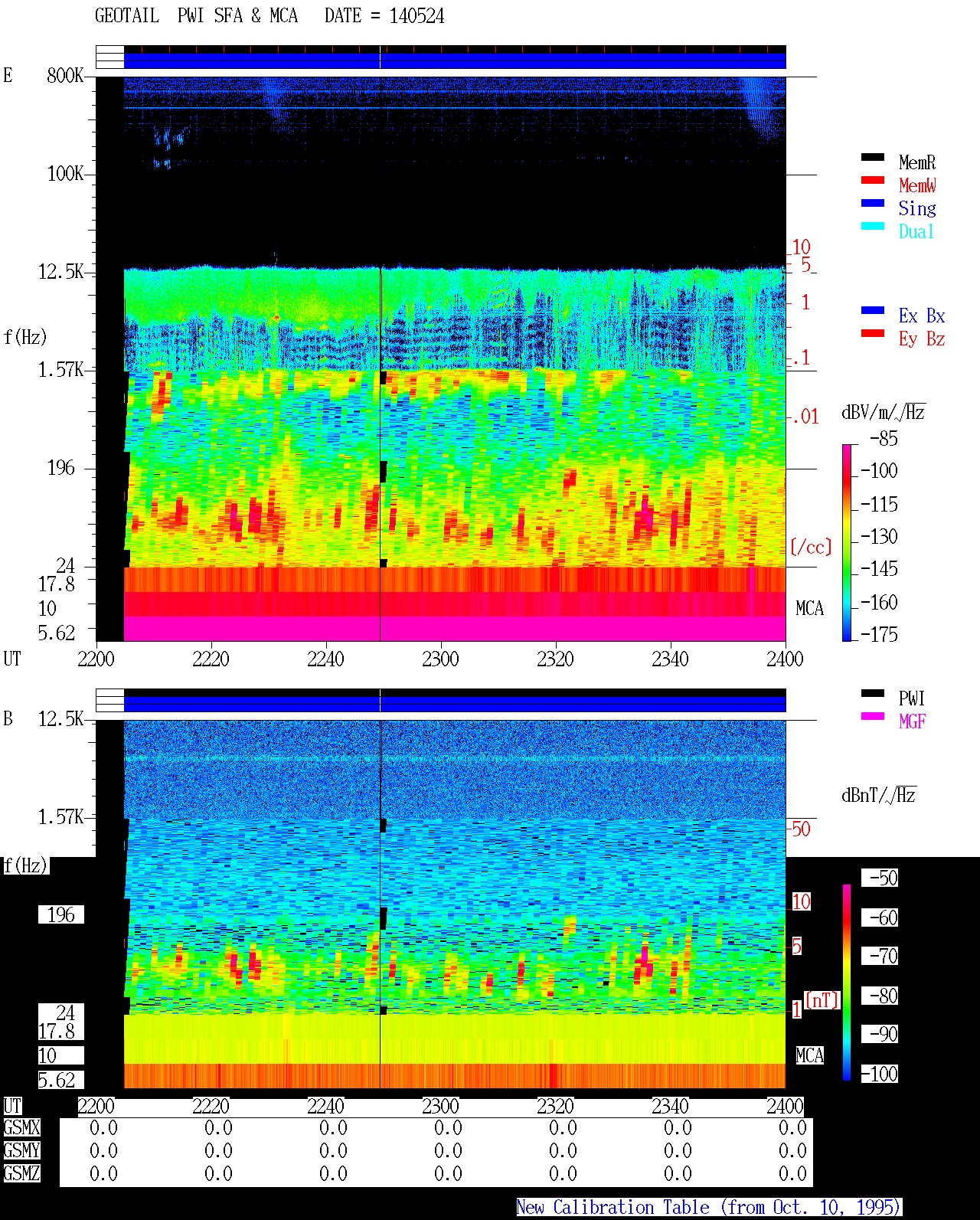Click the 1.57K label on the B panel
Image resolution: width=980 pixels, height=1220 pixels.
coord(61,816)
